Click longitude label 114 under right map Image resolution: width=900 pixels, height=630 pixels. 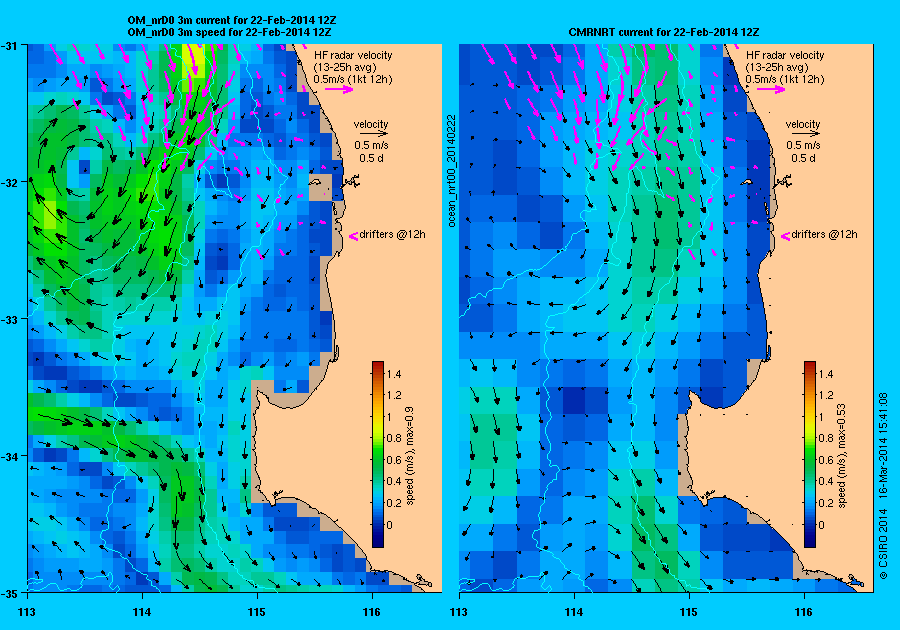(x=574, y=612)
